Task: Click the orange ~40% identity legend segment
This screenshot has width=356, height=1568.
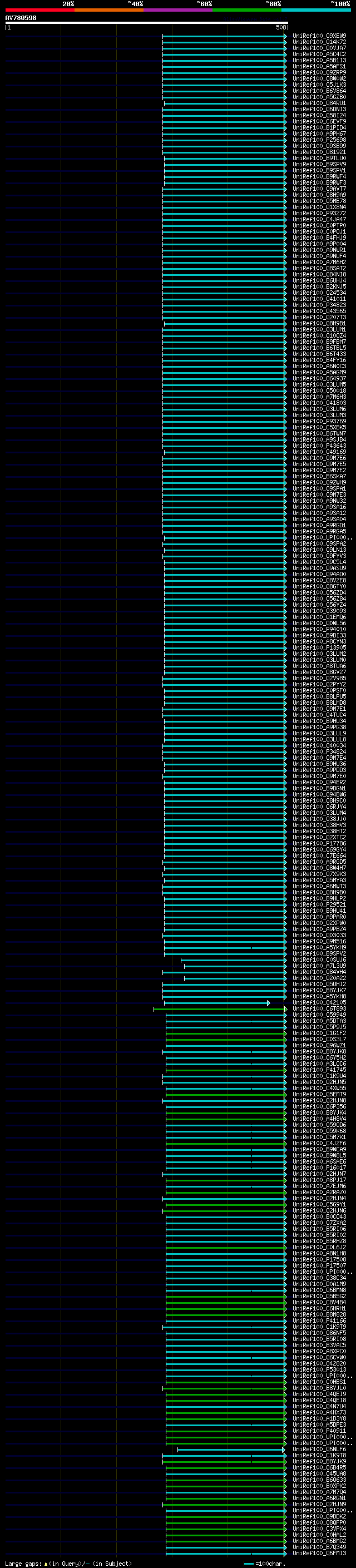Action: 109,10
